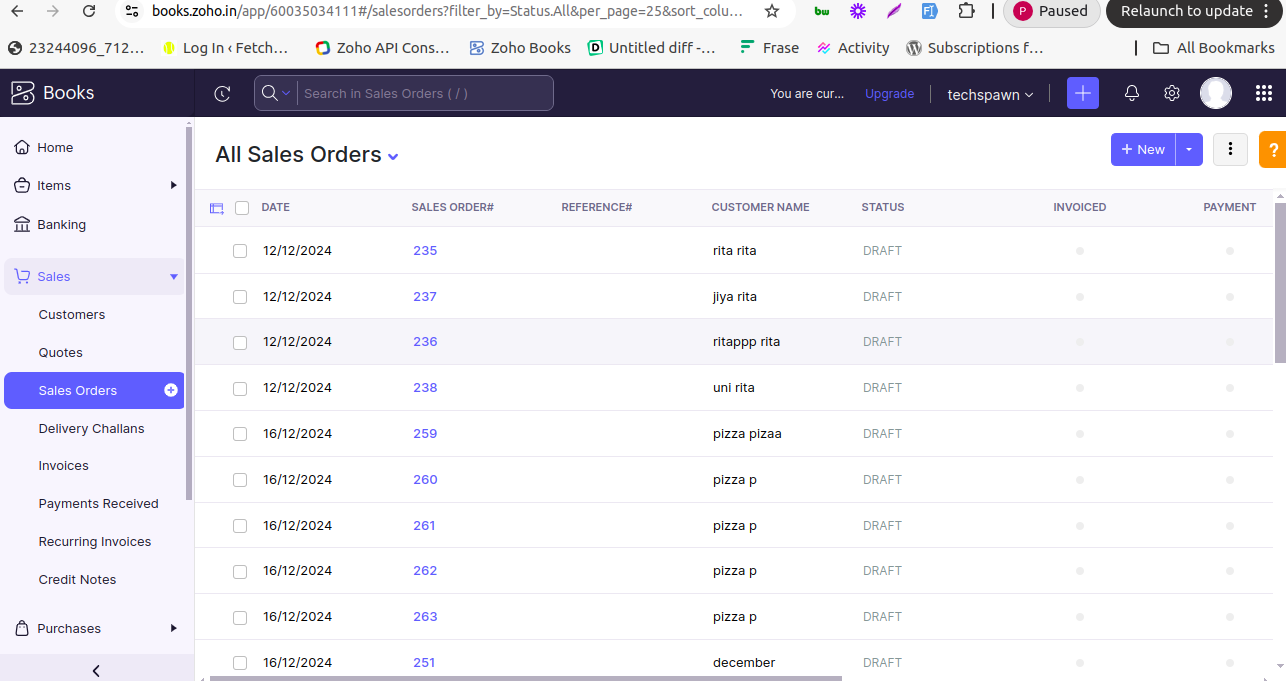Image resolution: width=1286 pixels, height=681 pixels.
Task: Open sales order number 237
Action: click(425, 297)
